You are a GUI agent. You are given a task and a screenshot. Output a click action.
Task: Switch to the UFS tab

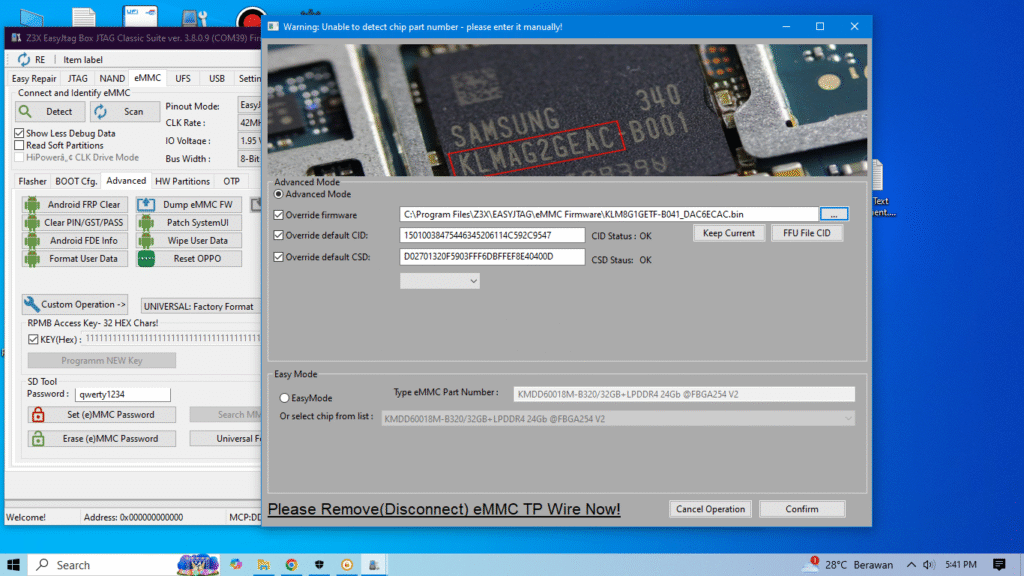[x=183, y=78]
